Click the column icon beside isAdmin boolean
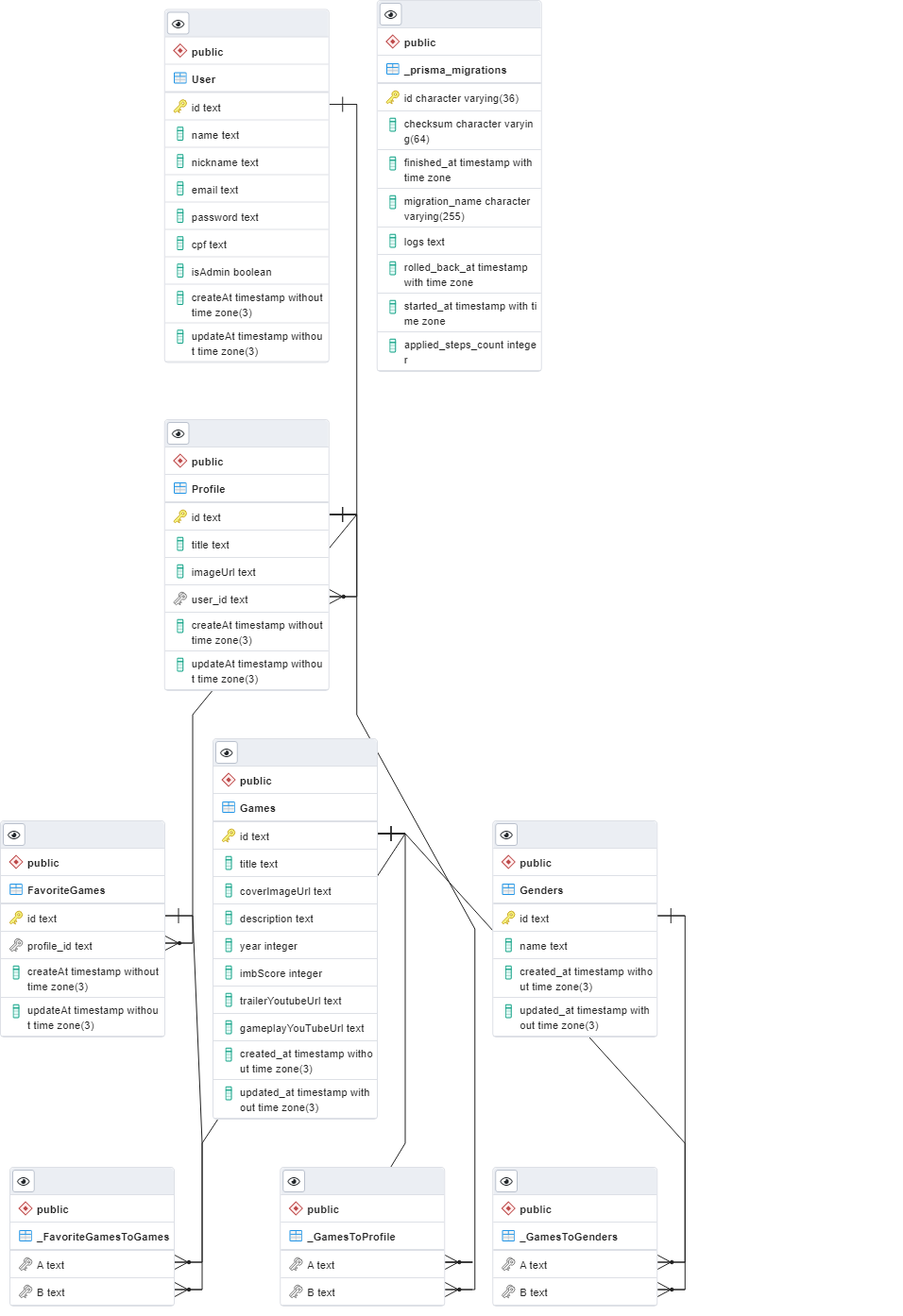903x1316 pixels. (179, 270)
